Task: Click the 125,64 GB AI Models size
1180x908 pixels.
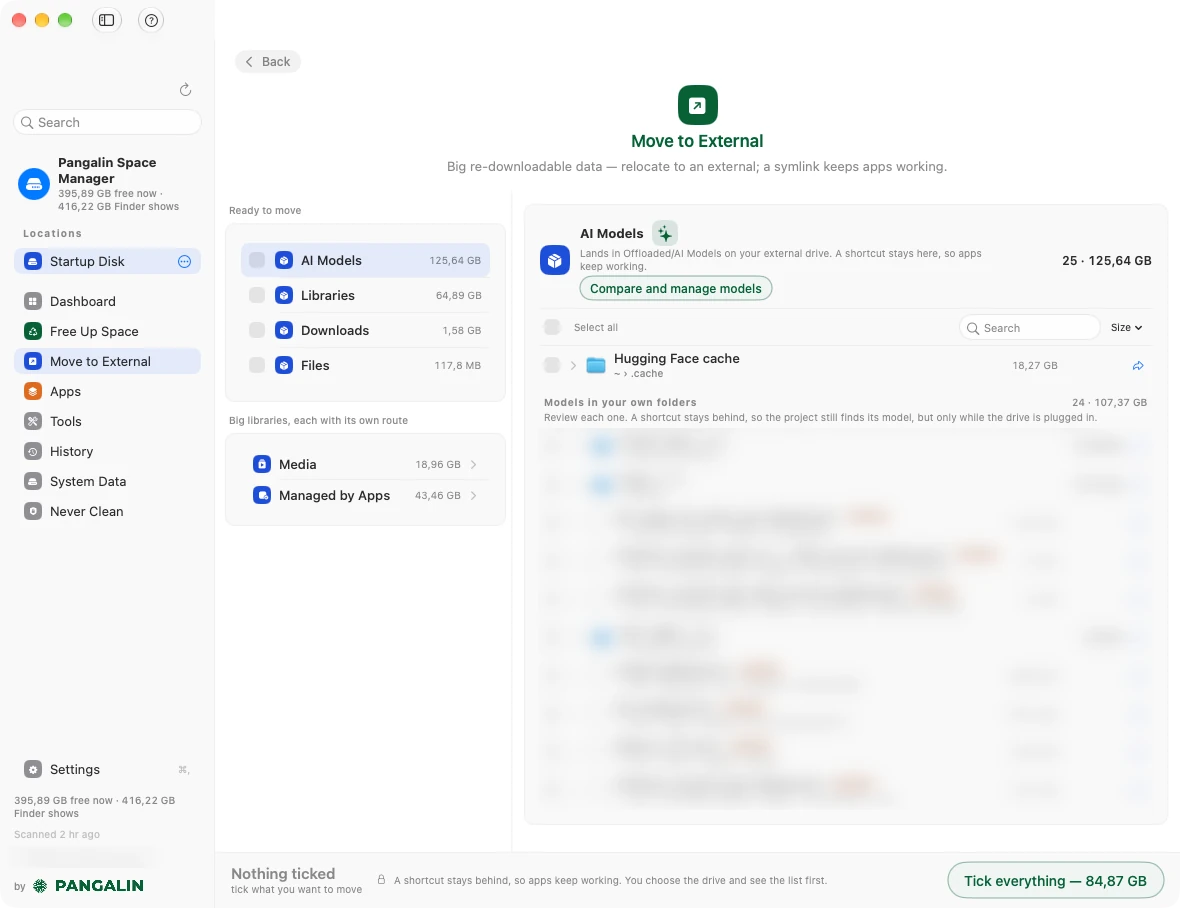Action: [455, 261]
